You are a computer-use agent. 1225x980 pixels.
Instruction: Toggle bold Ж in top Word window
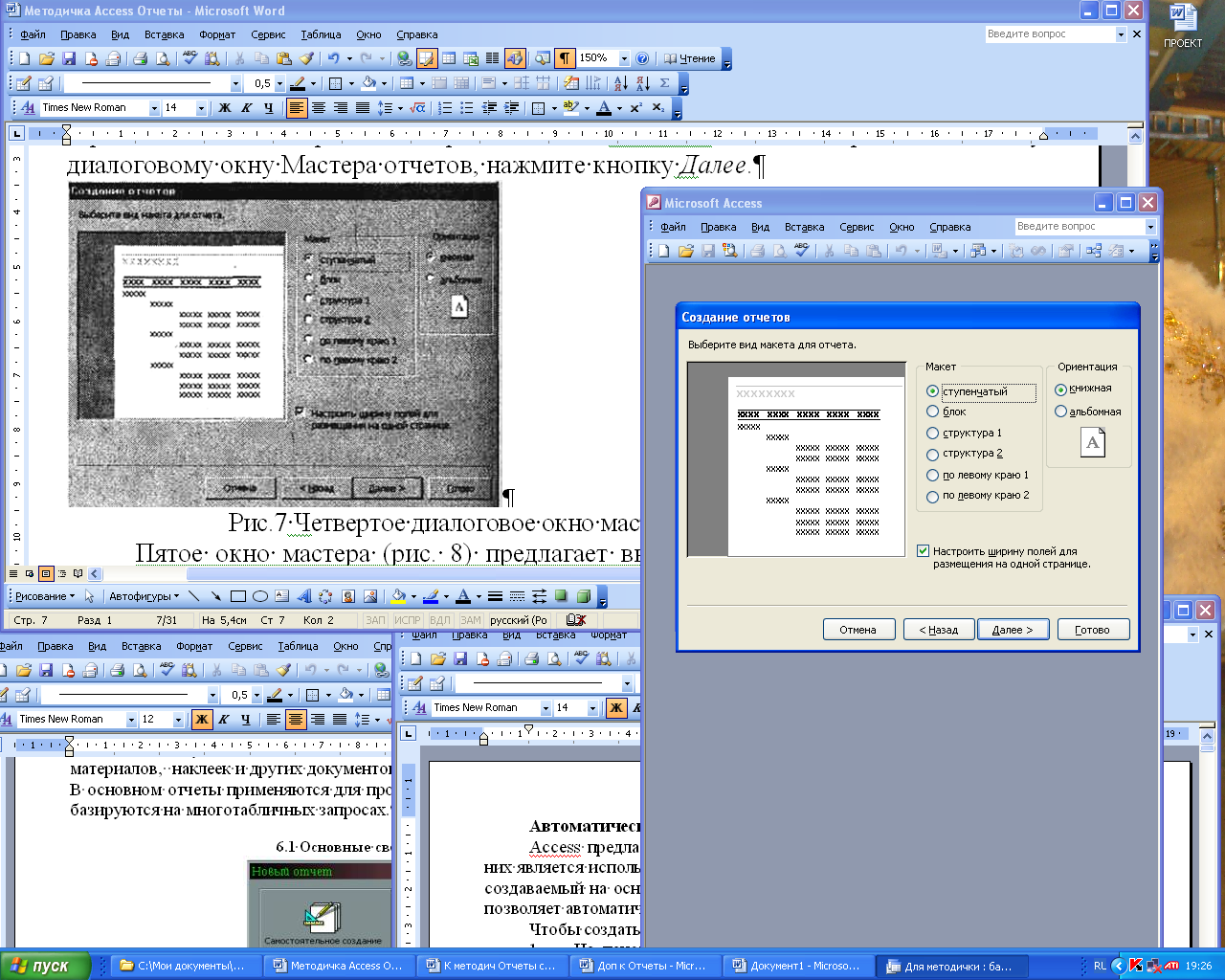coord(225,108)
